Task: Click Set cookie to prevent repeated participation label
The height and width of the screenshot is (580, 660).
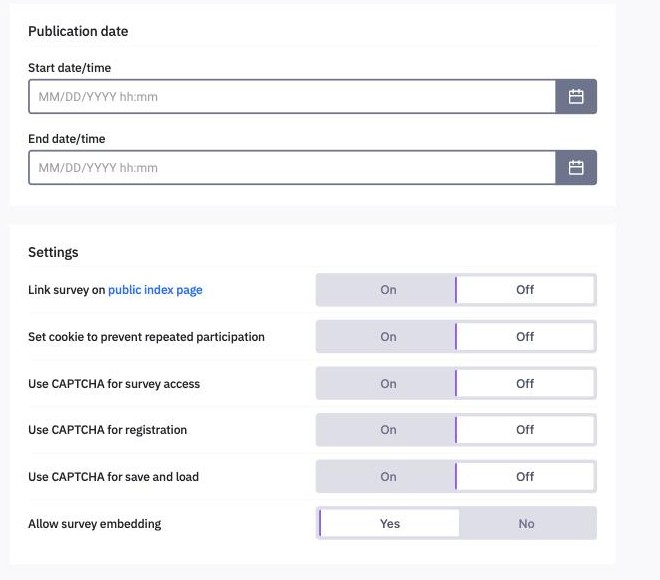Action: pos(146,337)
